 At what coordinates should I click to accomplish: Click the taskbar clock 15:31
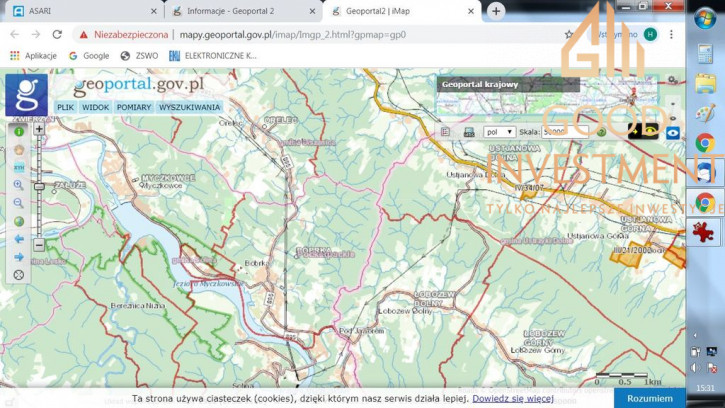point(706,388)
